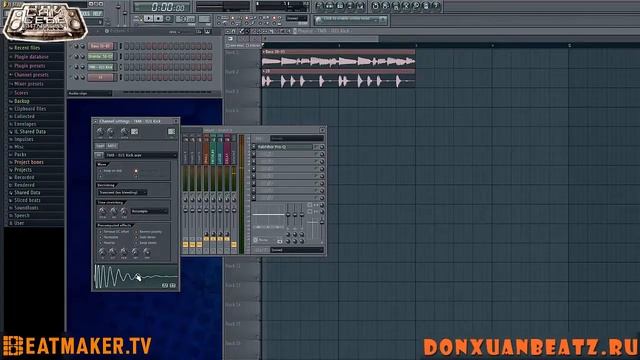Image resolution: width=640 pixels, height=360 pixels.
Task: Select the Bass 28-85 audio clip in playlist
Action: (338, 58)
